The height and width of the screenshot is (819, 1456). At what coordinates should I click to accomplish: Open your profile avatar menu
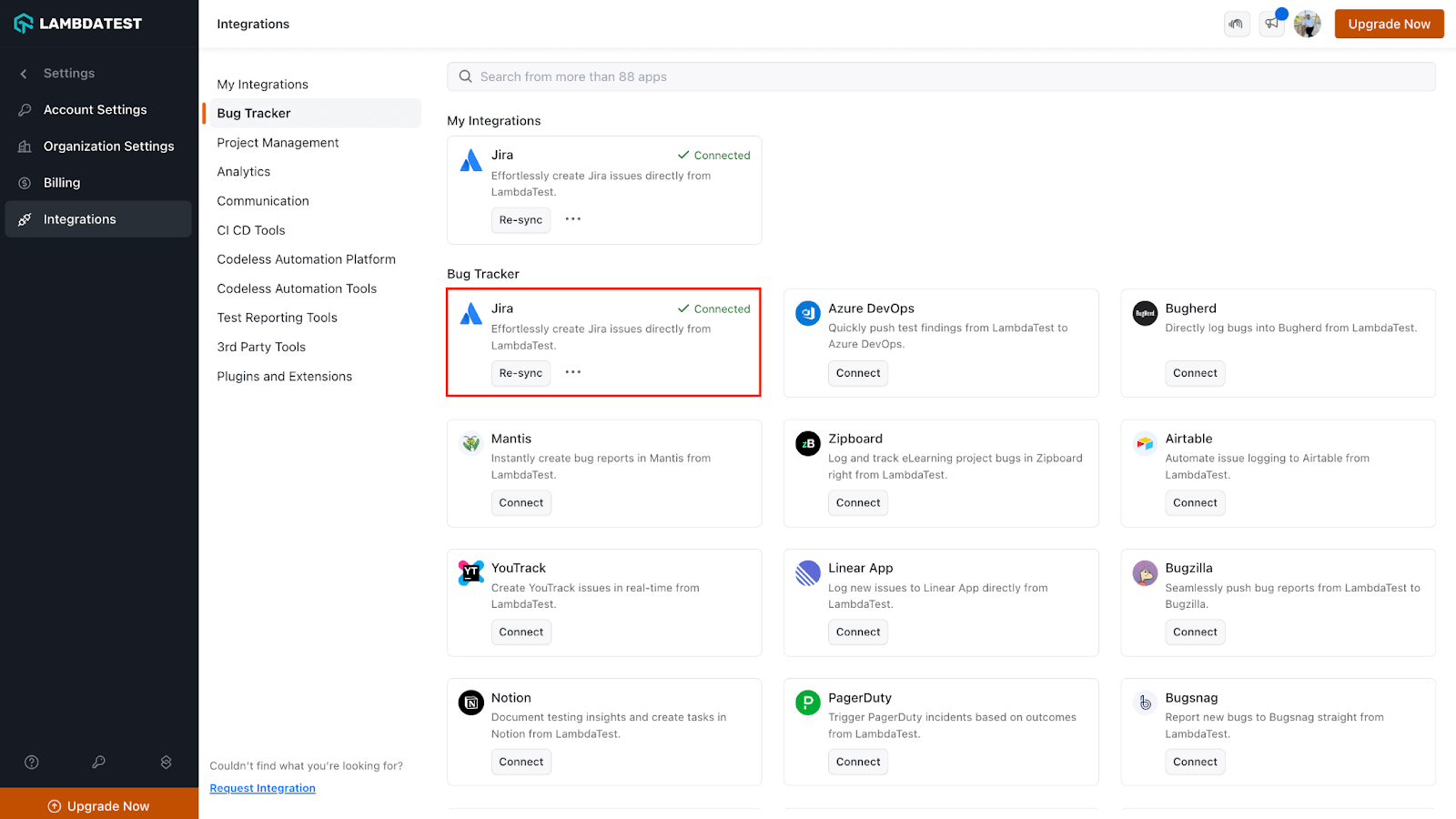(x=1308, y=24)
